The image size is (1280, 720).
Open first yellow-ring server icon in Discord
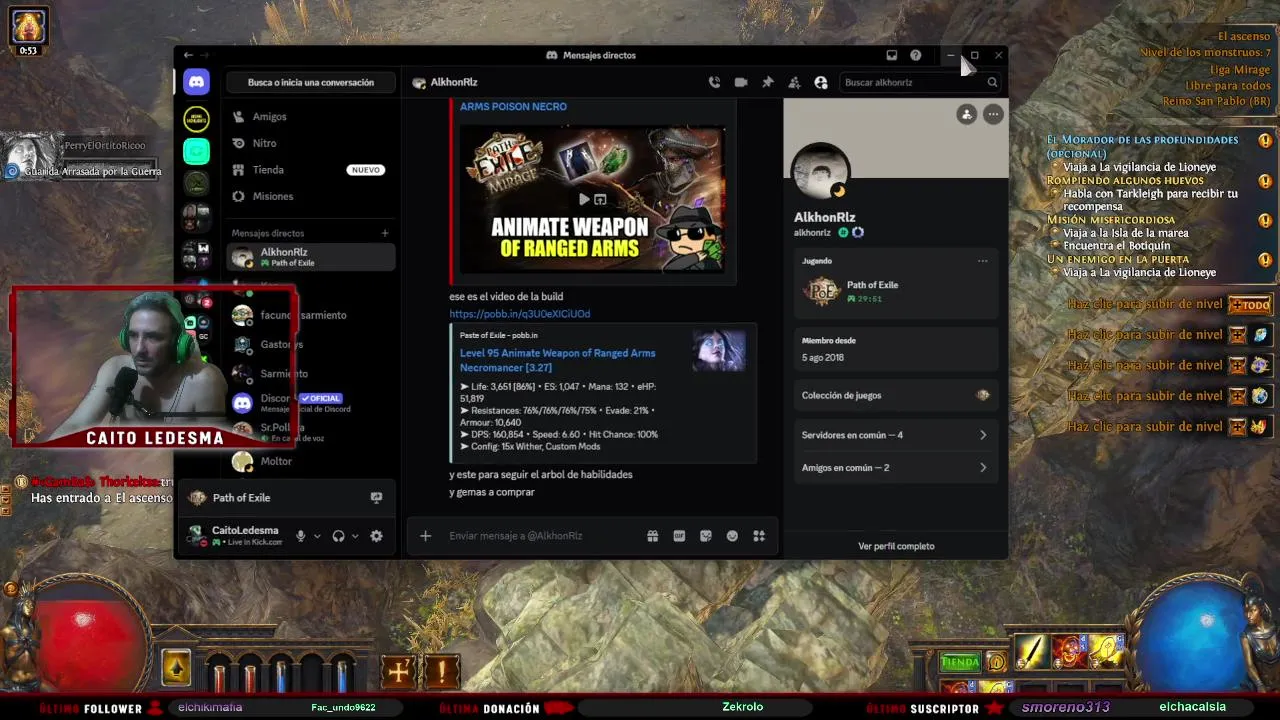(x=196, y=119)
